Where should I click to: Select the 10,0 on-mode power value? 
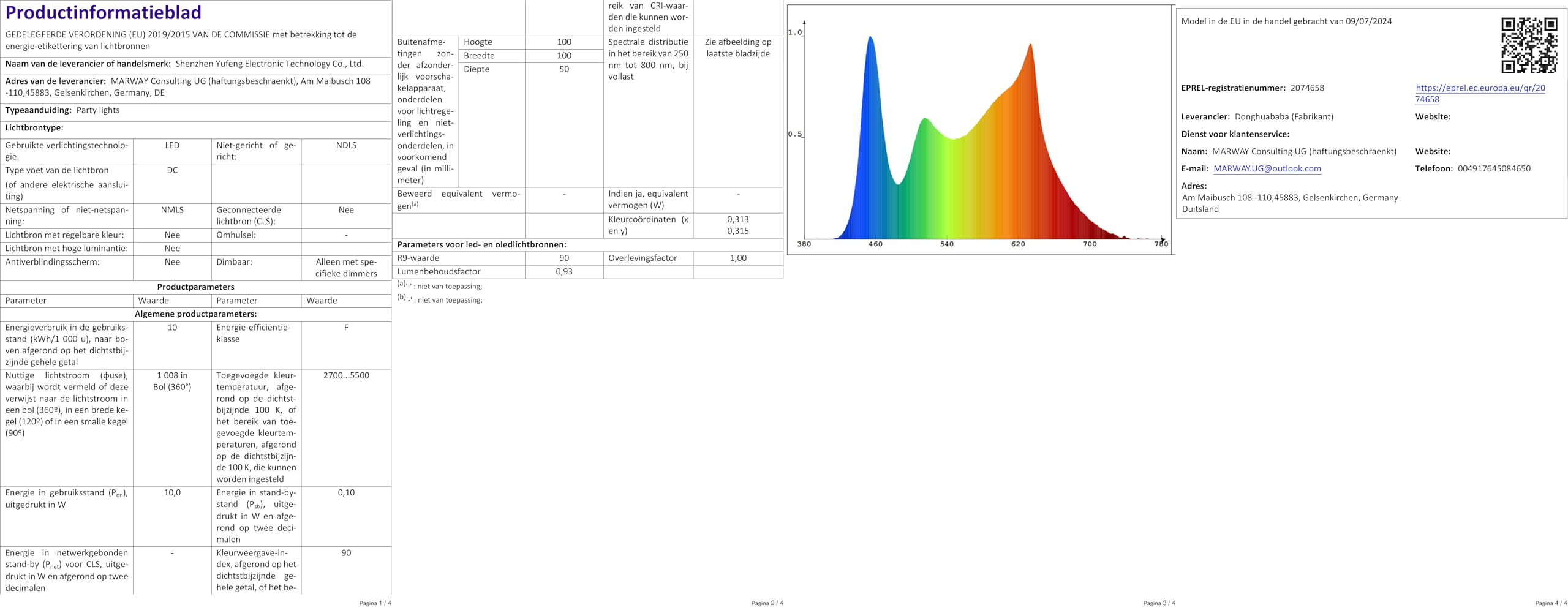[x=172, y=492]
